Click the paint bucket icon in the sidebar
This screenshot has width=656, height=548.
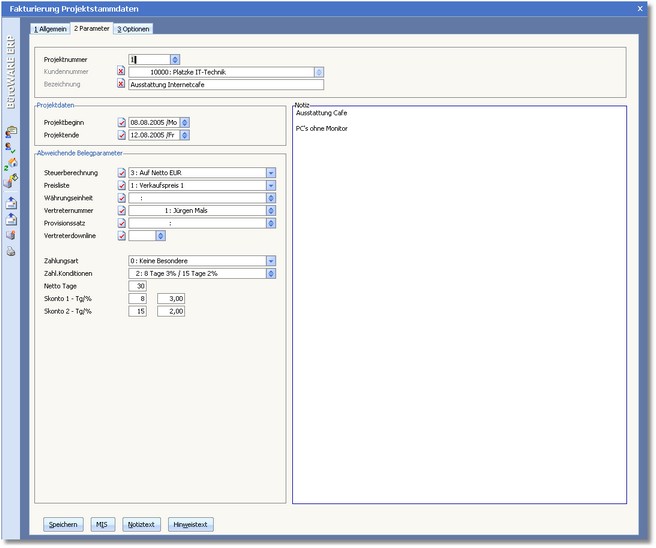coord(11,182)
